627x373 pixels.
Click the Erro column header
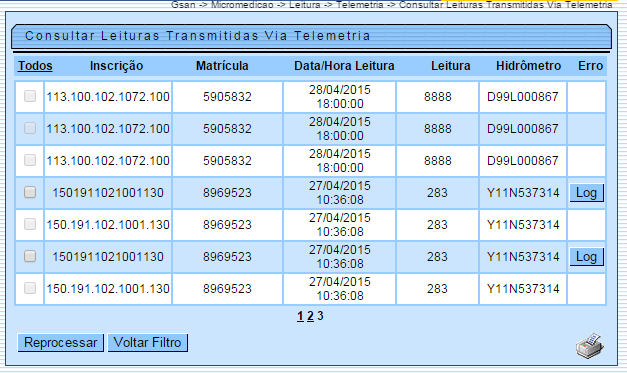point(591,66)
